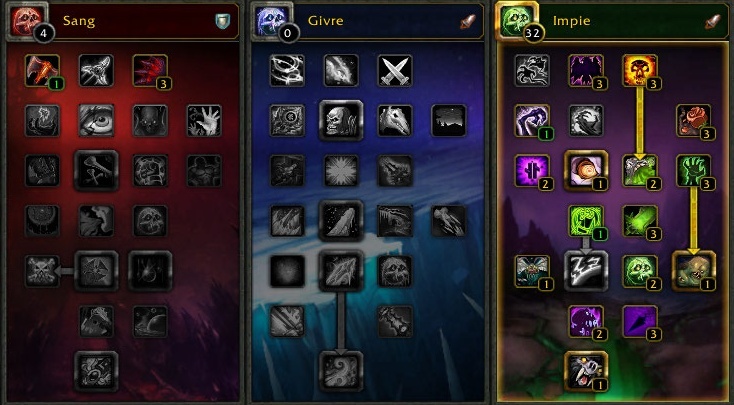This screenshot has height=405, width=734.
Task: Click the shield role icon beside Sang
Action: [x=222, y=21]
